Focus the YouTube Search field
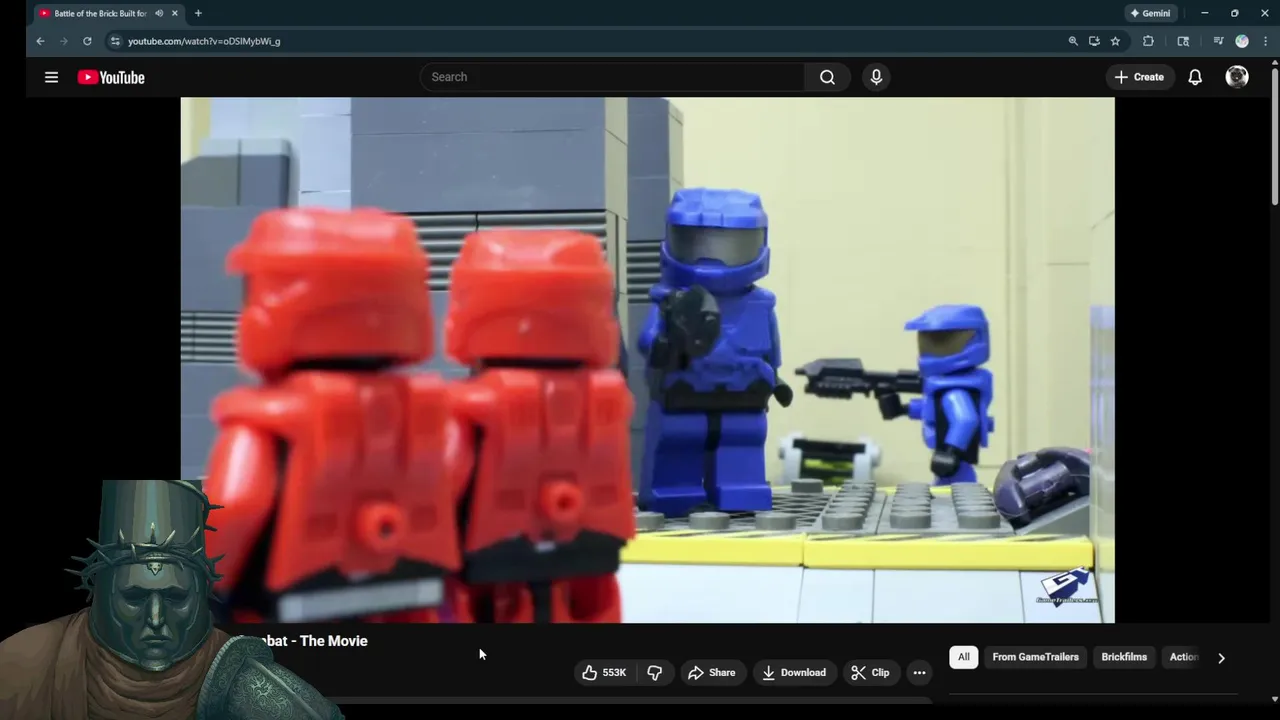 (612, 77)
